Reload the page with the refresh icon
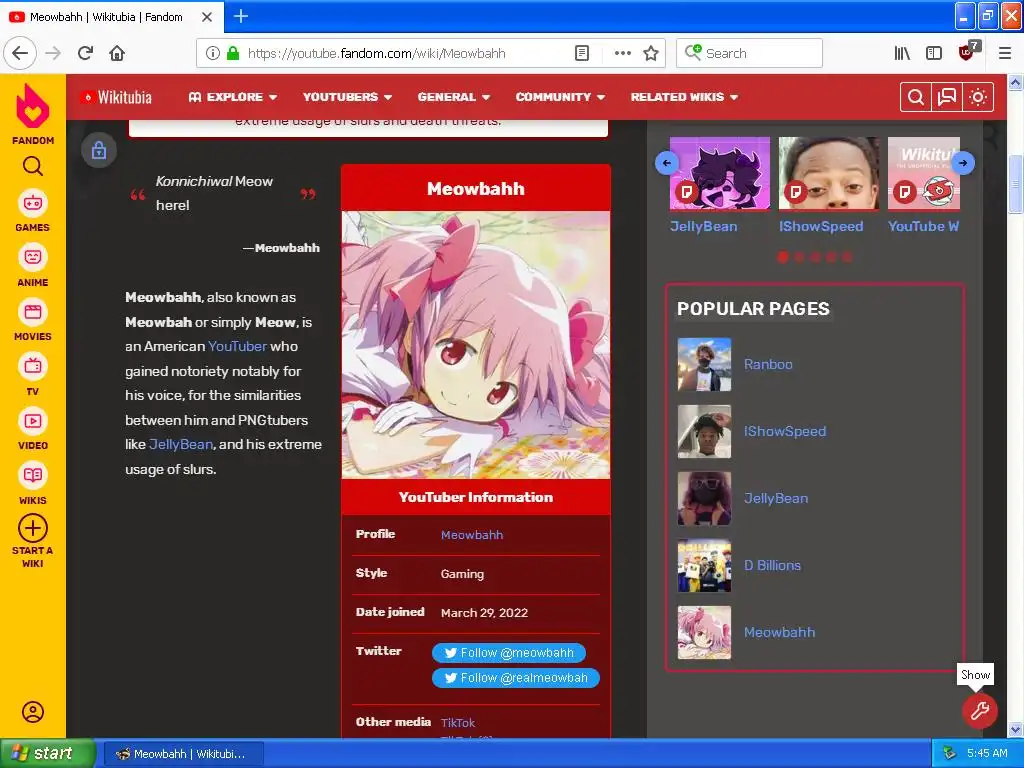 tap(86, 53)
